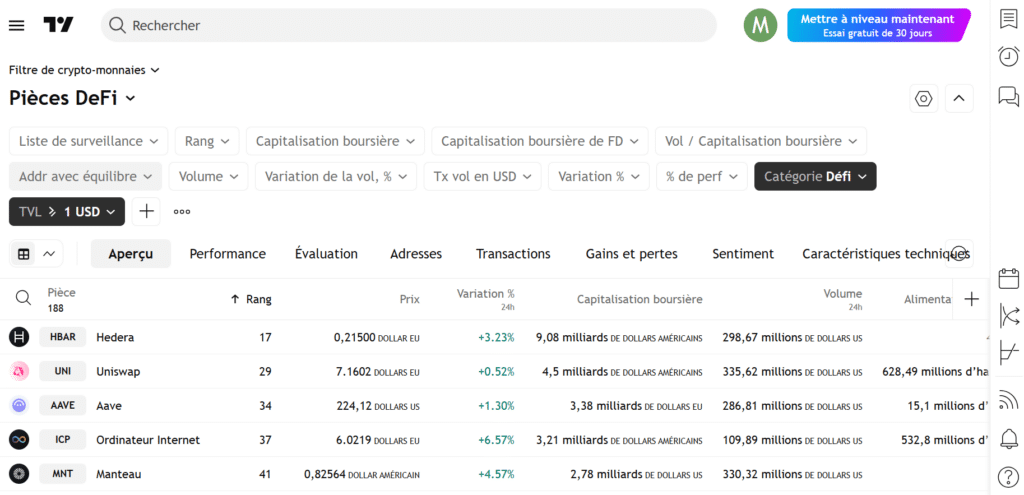
Task: Open the alerts alarm clock icon
Action: click(x=1009, y=56)
